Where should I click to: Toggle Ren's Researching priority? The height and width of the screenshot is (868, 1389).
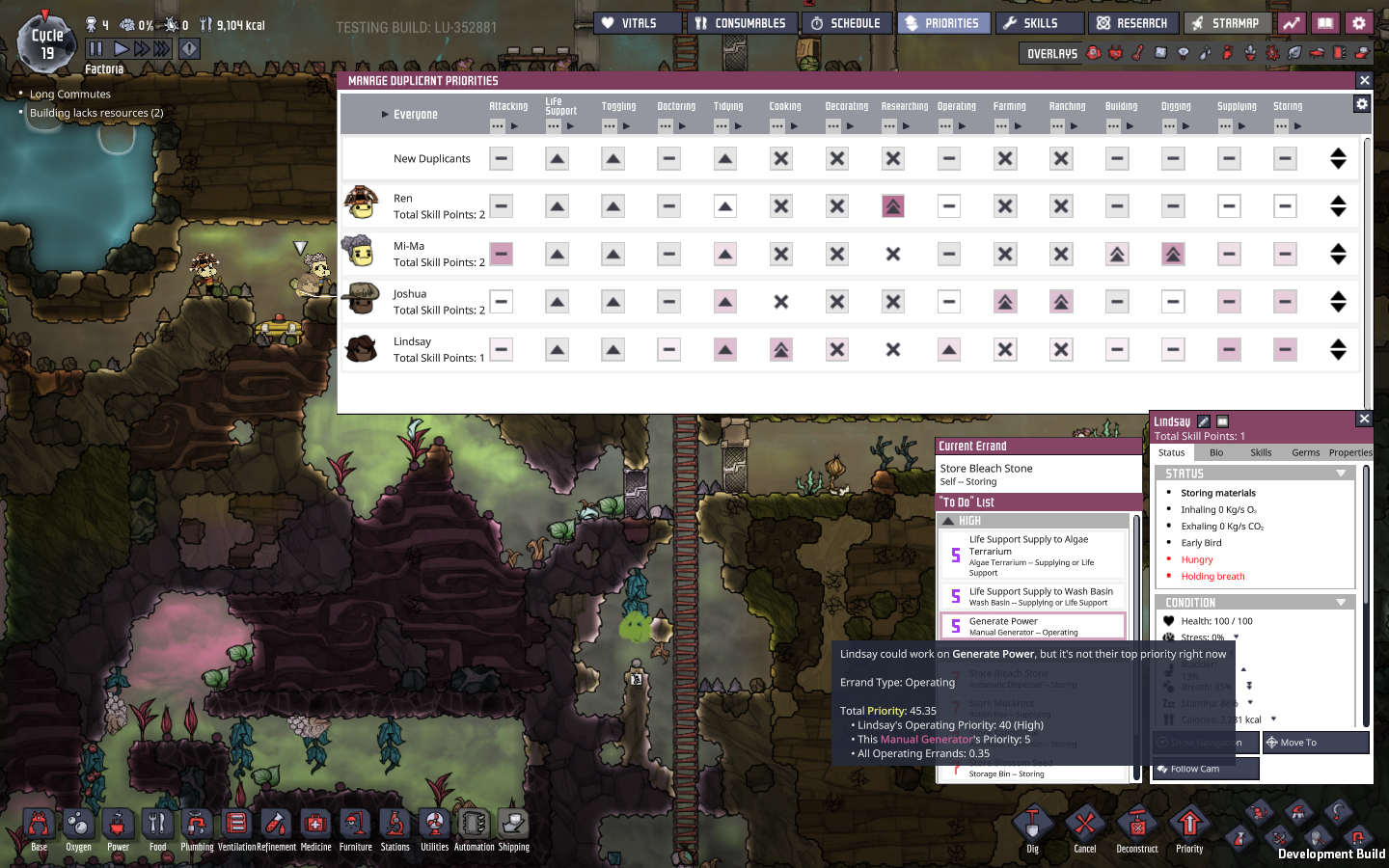(x=893, y=206)
